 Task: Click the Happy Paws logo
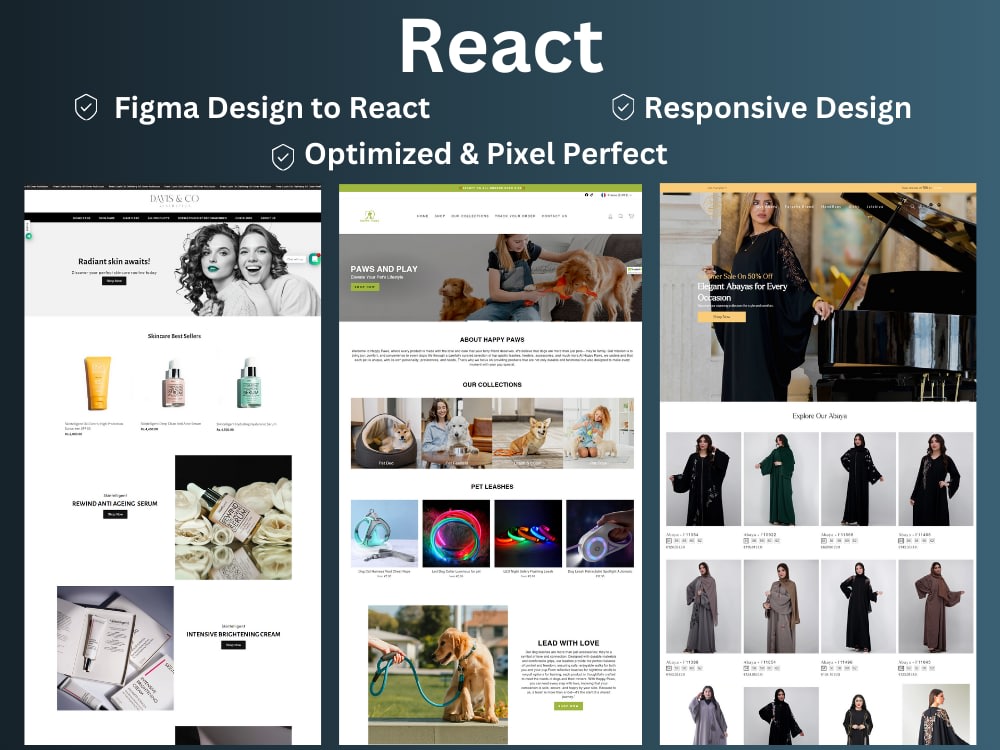click(369, 216)
